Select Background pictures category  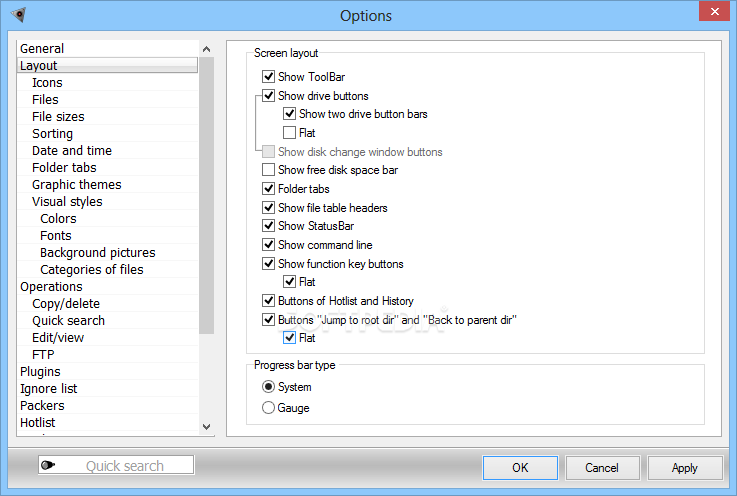click(108, 252)
